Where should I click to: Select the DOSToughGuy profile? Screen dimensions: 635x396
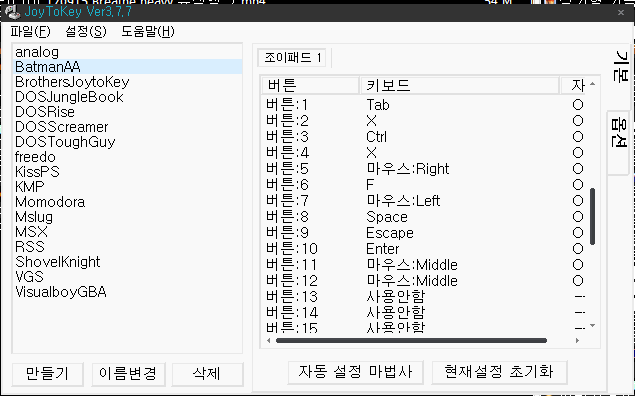point(128,142)
